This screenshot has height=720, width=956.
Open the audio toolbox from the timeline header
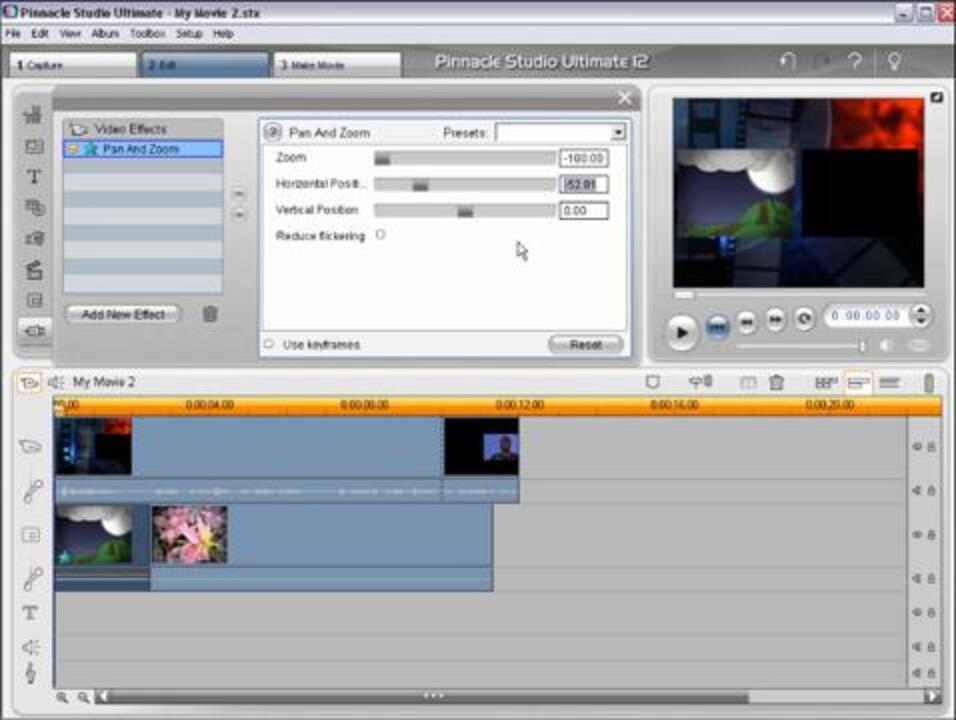(x=56, y=383)
